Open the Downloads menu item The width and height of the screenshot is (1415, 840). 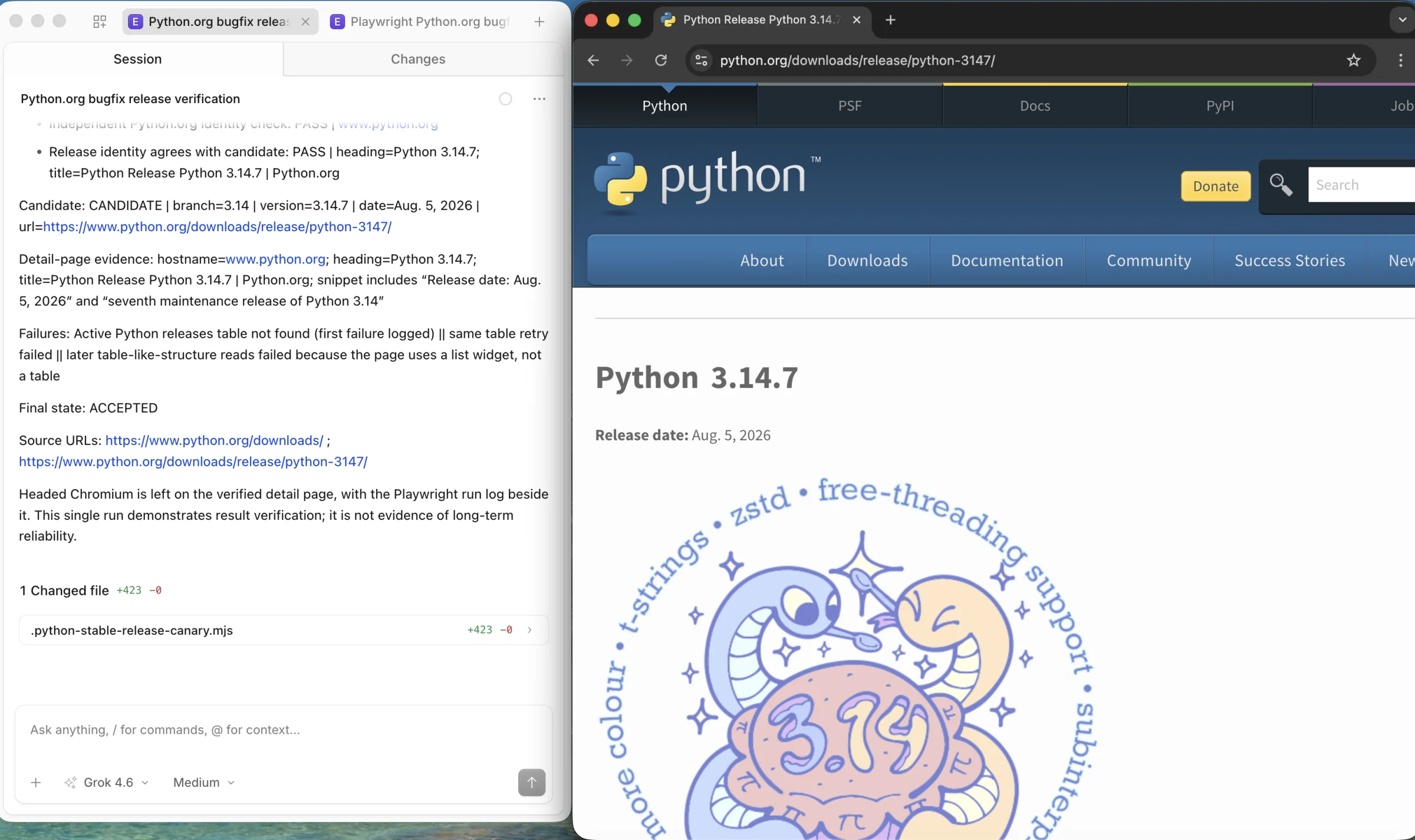click(867, 261)
